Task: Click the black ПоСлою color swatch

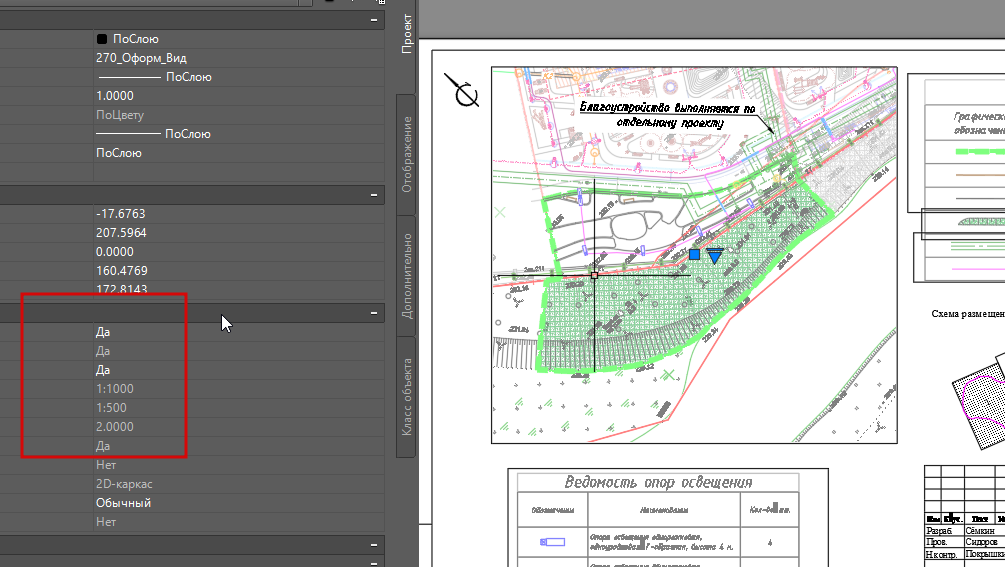Action: click(102, 39)
